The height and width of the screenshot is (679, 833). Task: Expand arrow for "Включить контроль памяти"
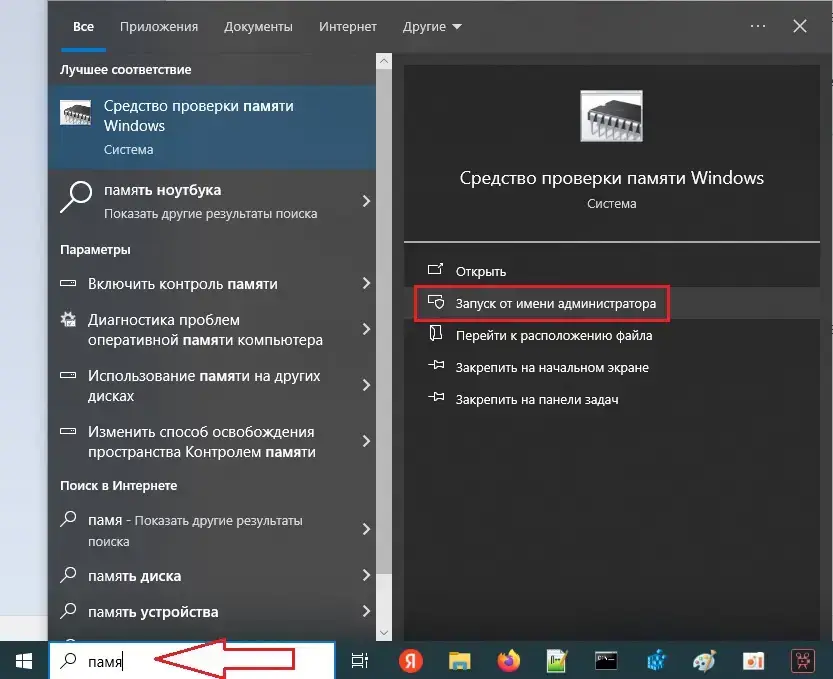point(366,283)
